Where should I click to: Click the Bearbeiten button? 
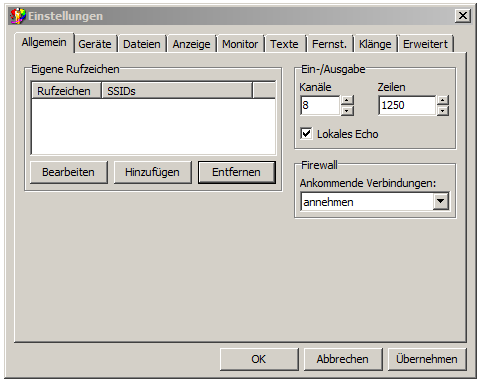[69, 172]
